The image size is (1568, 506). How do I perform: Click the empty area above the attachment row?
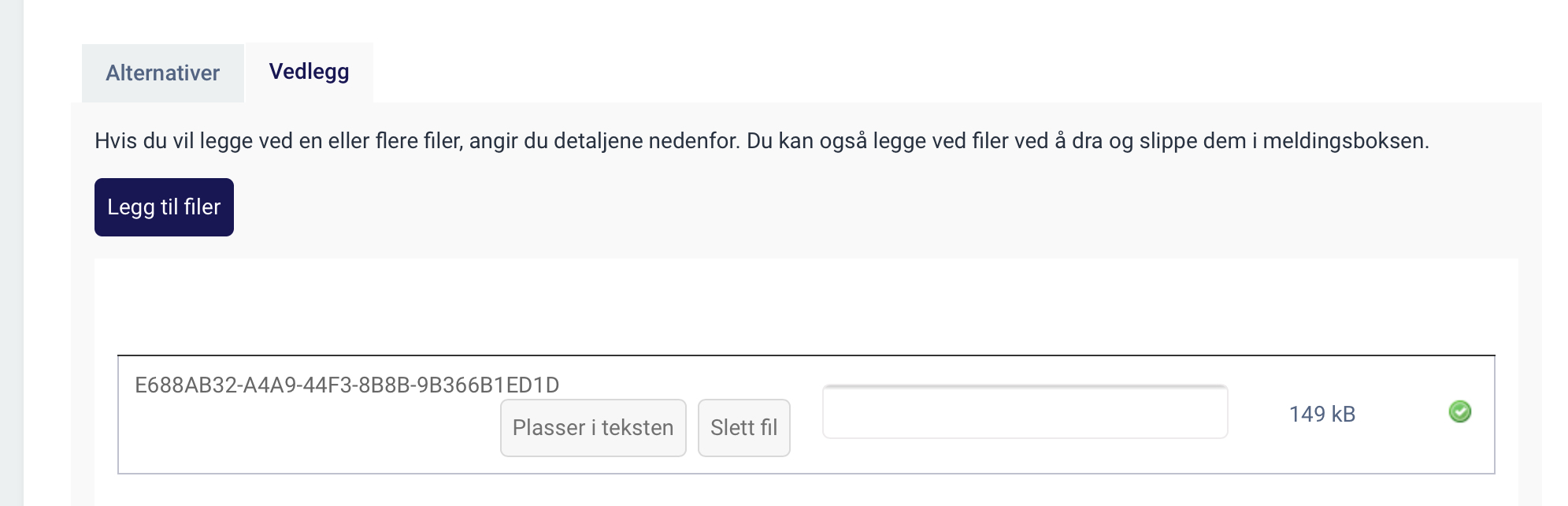806,307
